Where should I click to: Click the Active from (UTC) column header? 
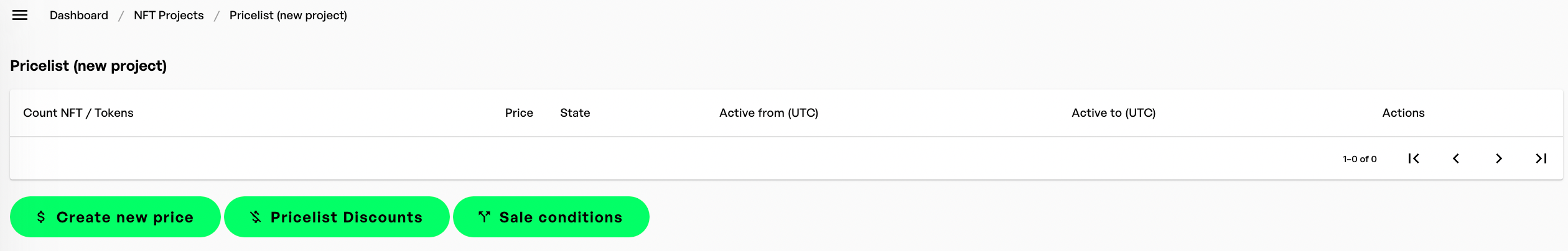(x=768, y=113)
